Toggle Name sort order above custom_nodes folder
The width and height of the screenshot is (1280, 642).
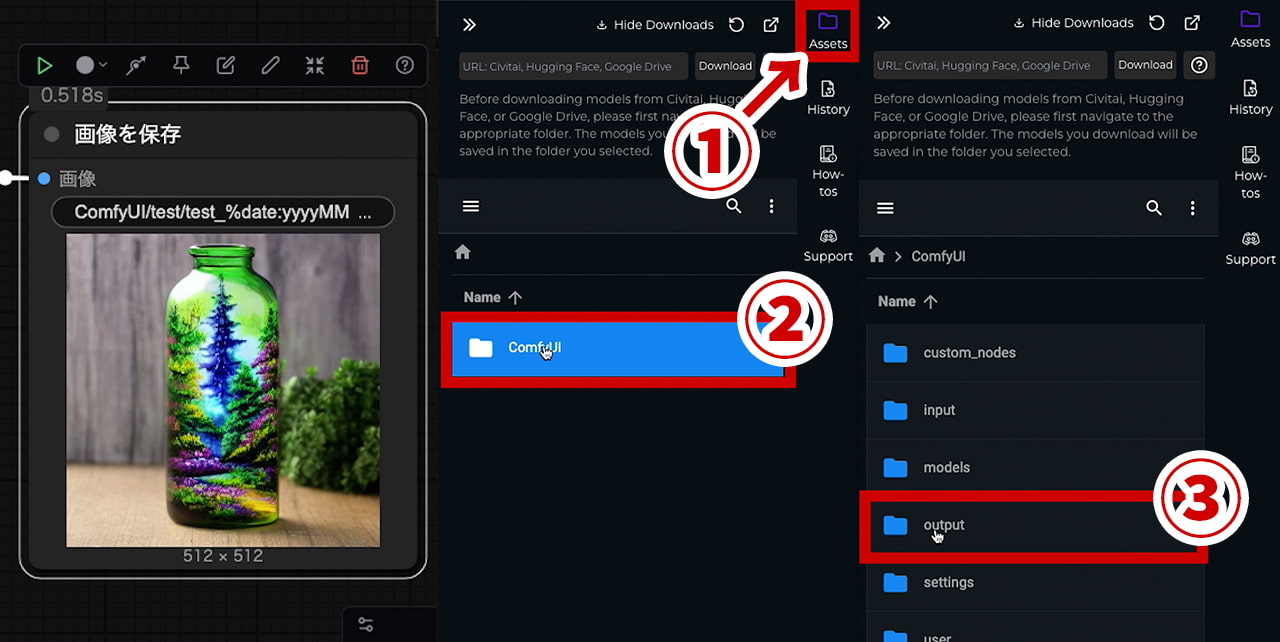pyautogui.click(x=907, y=301)
